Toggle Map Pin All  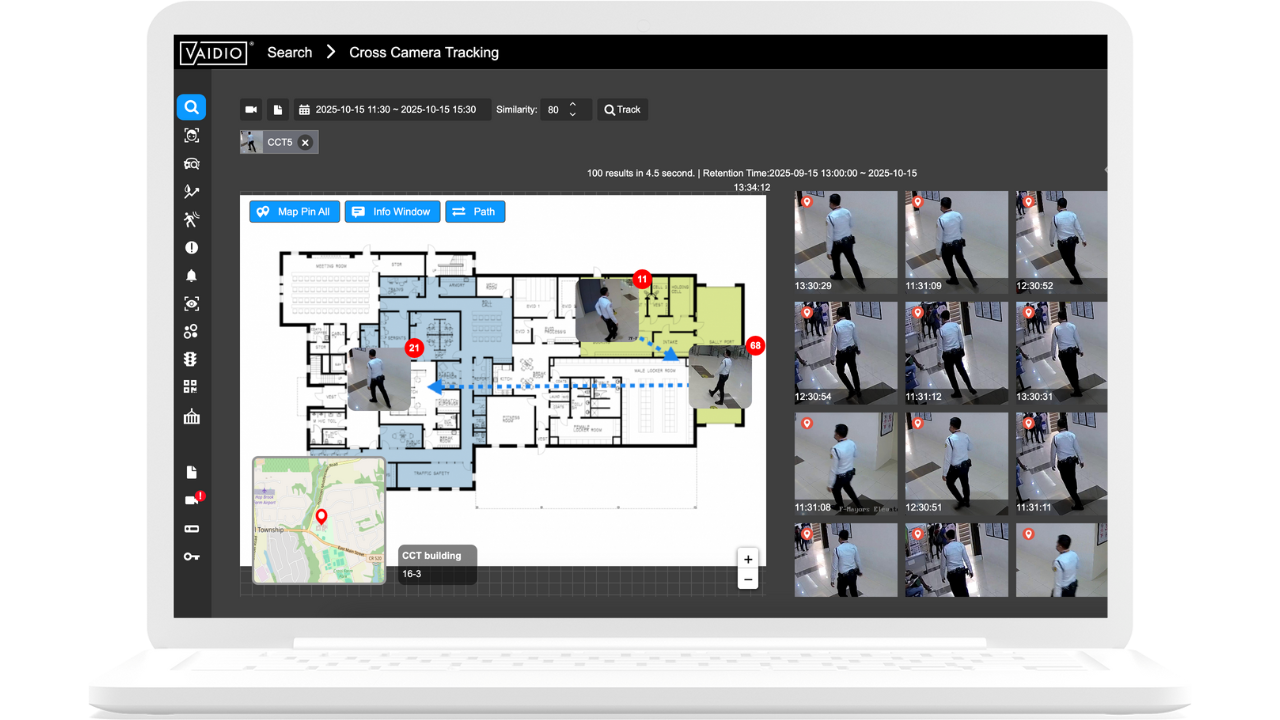tap(294, 212)
